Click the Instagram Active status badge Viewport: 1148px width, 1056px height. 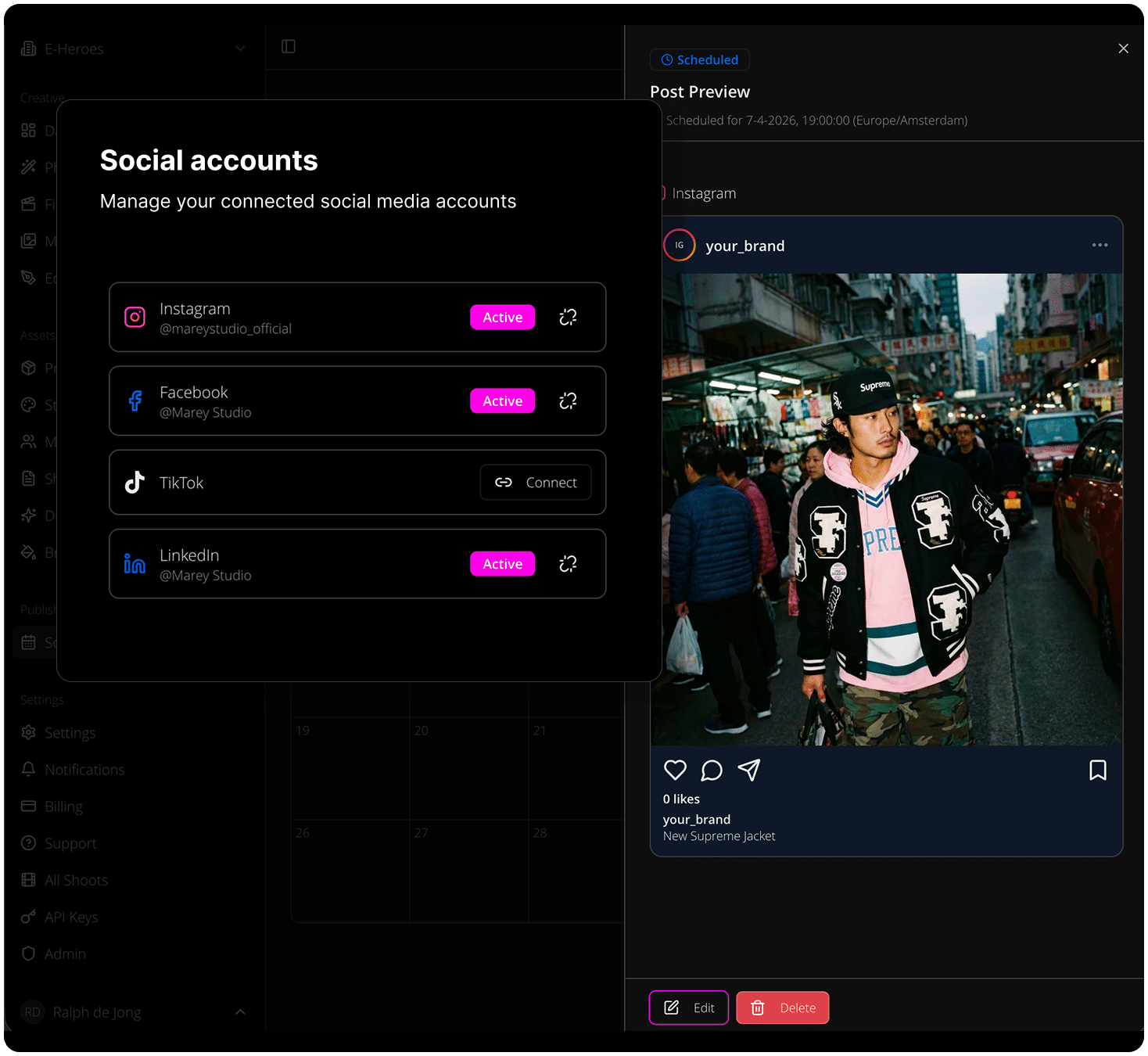[502, 317]
